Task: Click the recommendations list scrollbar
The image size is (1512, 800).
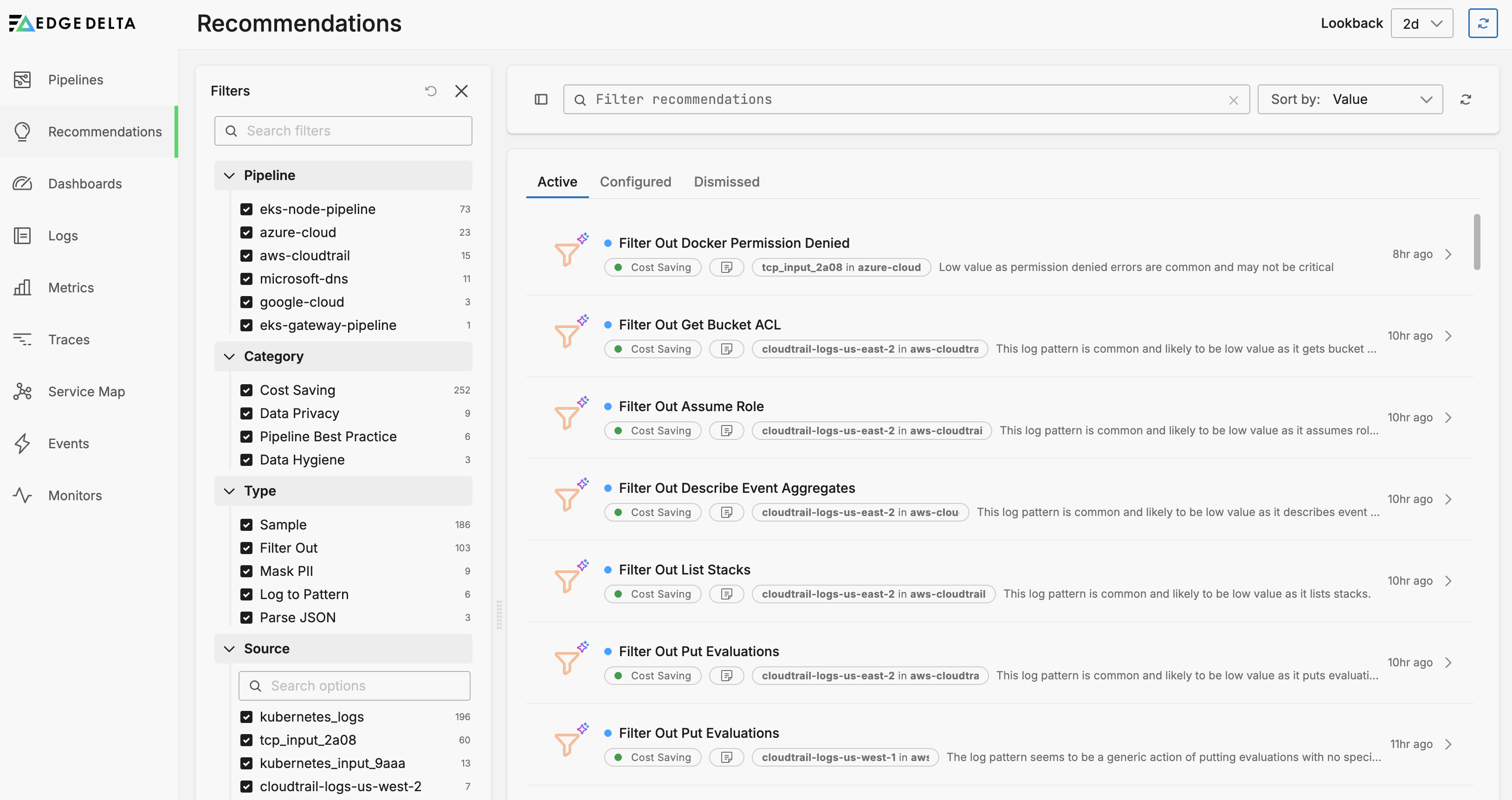Action: click(1477, 242)
